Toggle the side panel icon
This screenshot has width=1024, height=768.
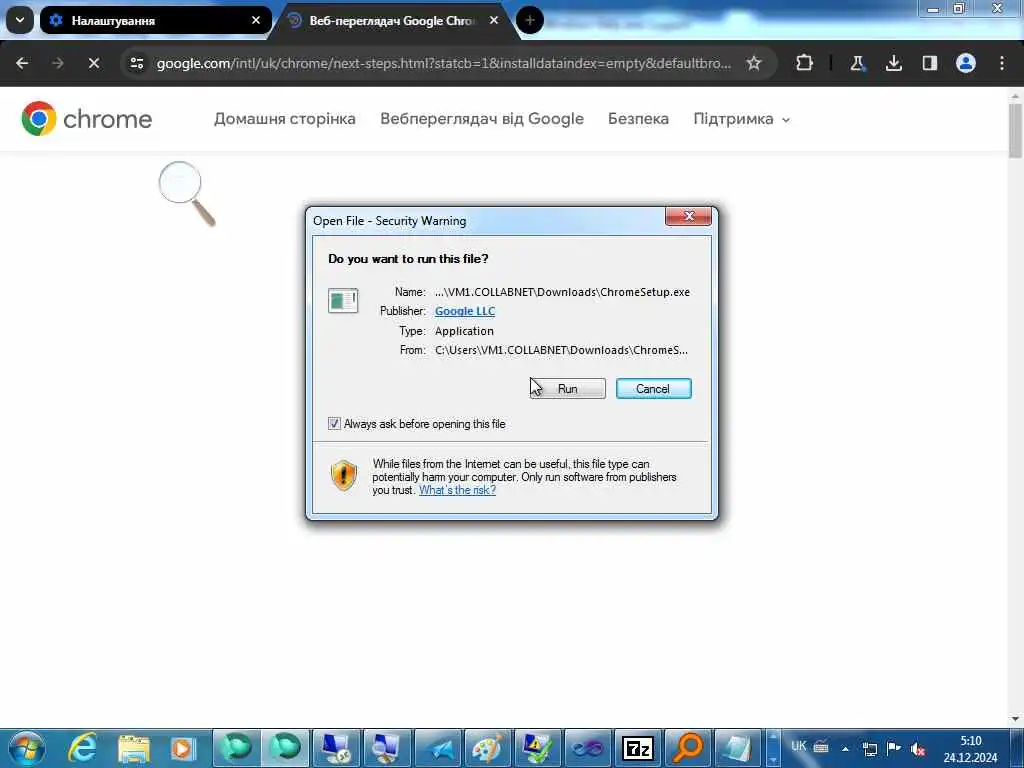point(929,63)
